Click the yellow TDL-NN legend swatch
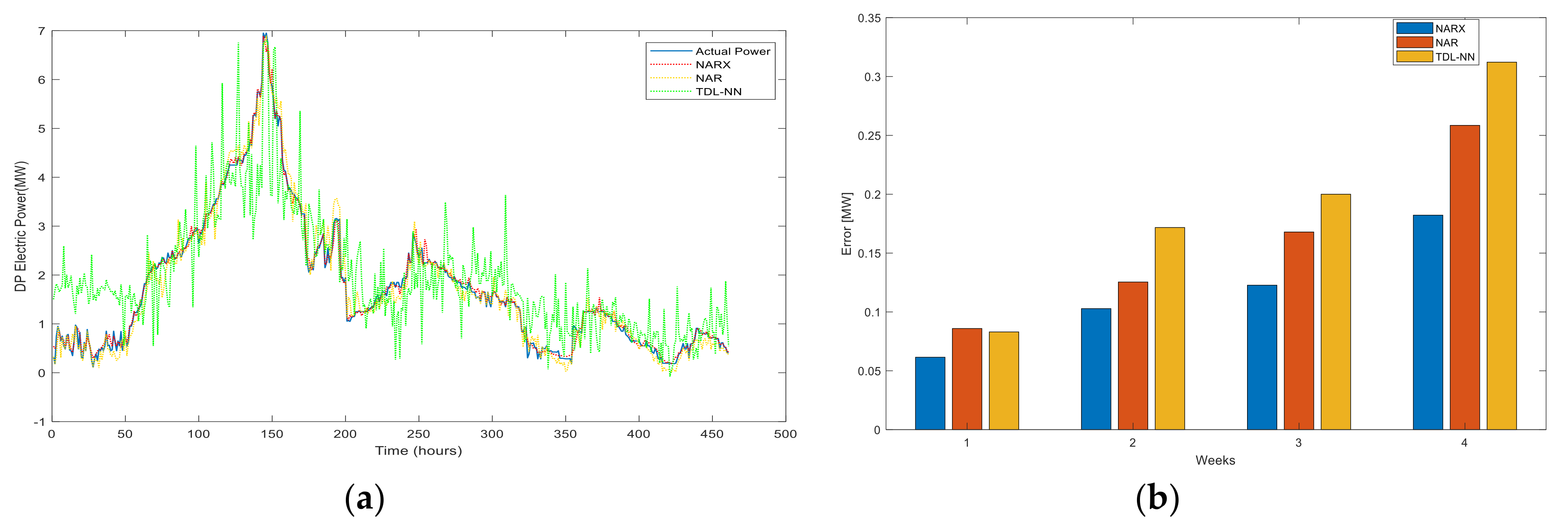 (1414, 57)
